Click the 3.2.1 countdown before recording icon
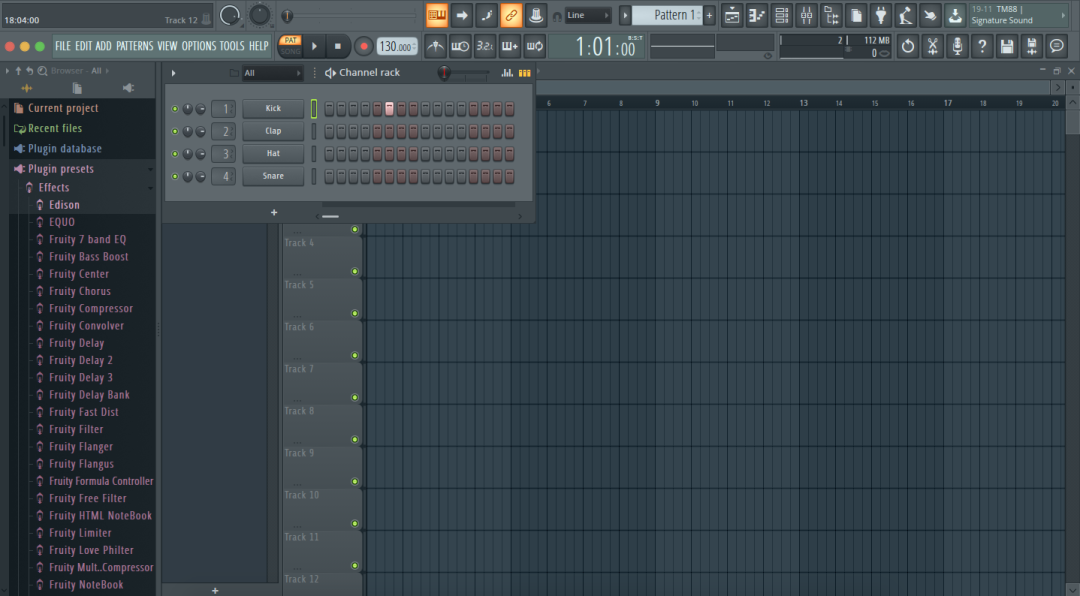The width and height of the screenshot is (1080, 596). (485, 46)
